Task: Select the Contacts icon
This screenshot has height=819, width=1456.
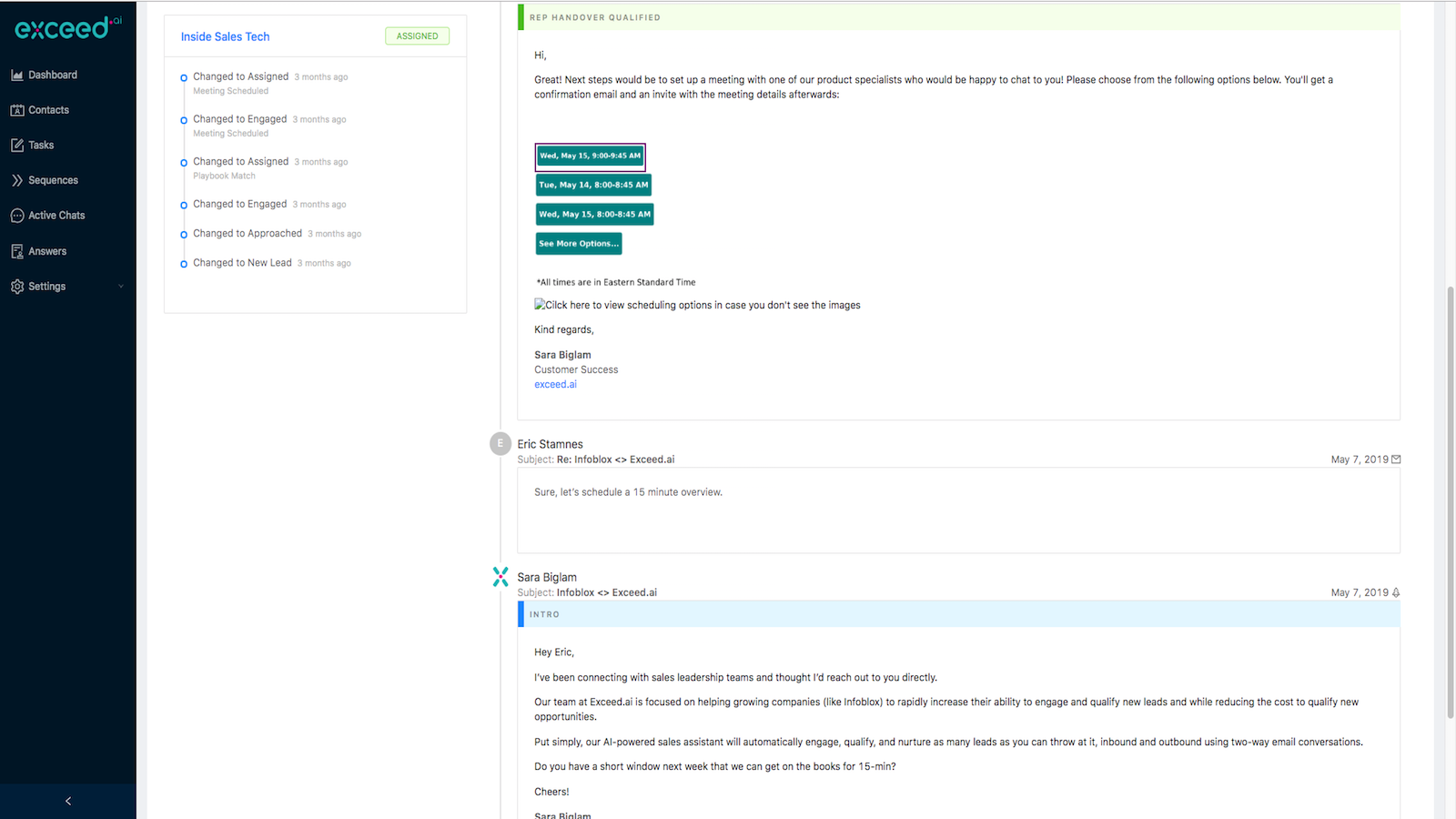Action: point(17,109)
